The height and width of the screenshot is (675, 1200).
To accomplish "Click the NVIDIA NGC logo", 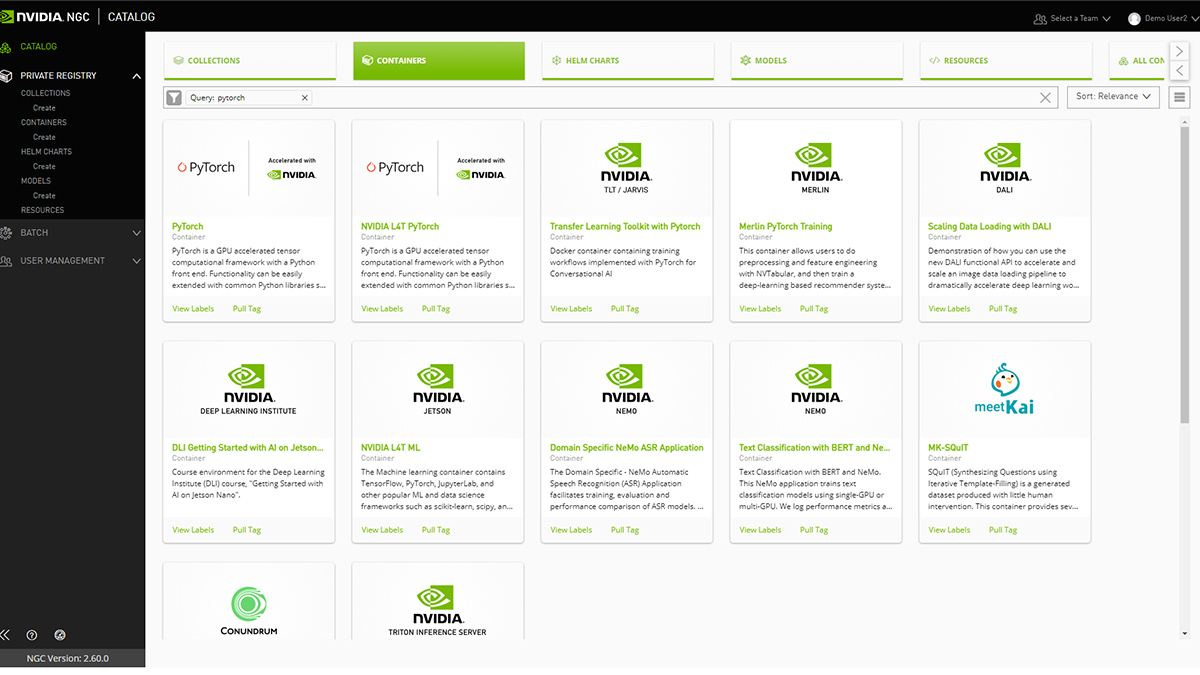I will pyautogui.click(x=48, y=15).
